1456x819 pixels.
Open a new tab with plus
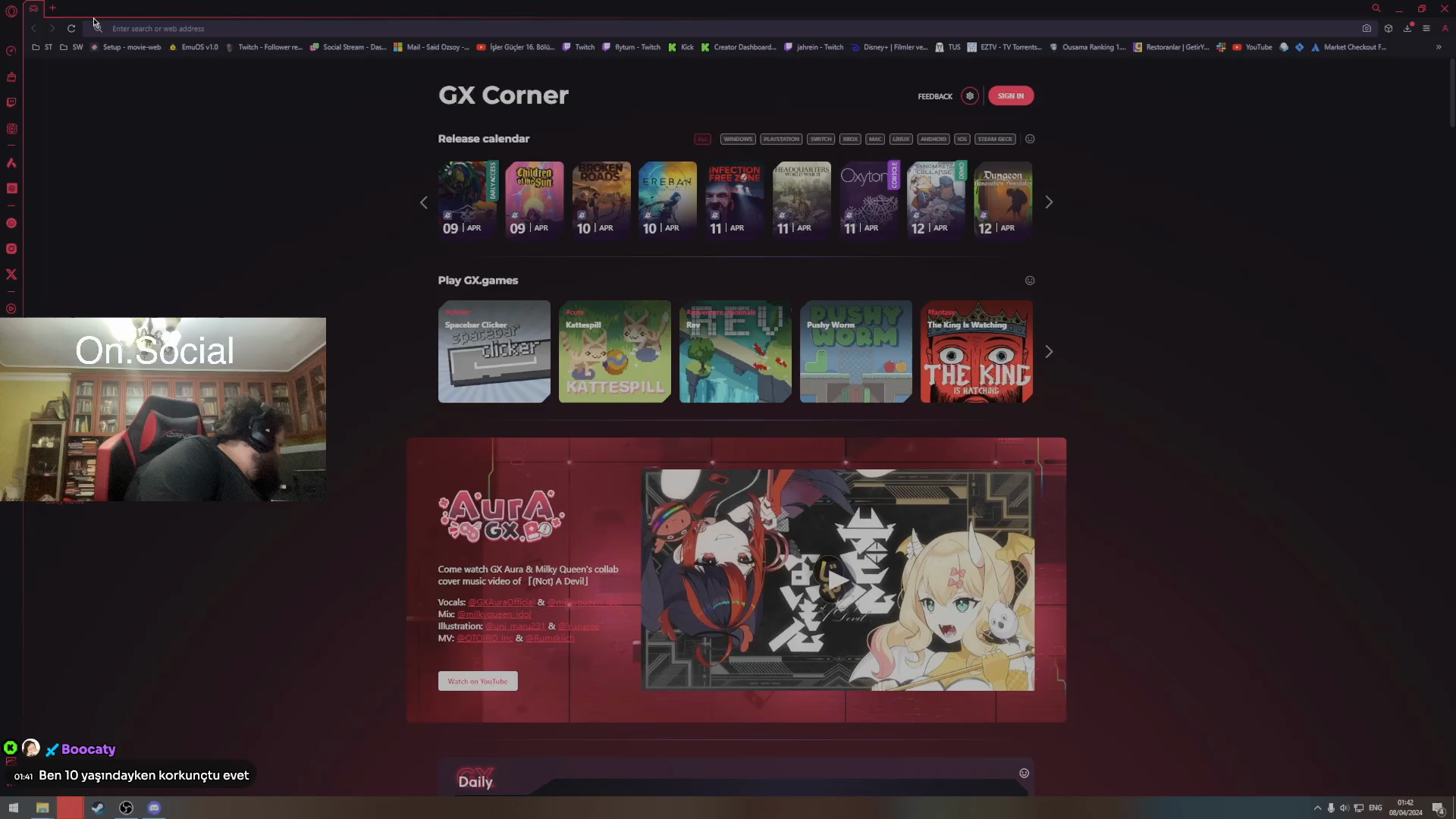pyautogui.click(x=52, y=8)
